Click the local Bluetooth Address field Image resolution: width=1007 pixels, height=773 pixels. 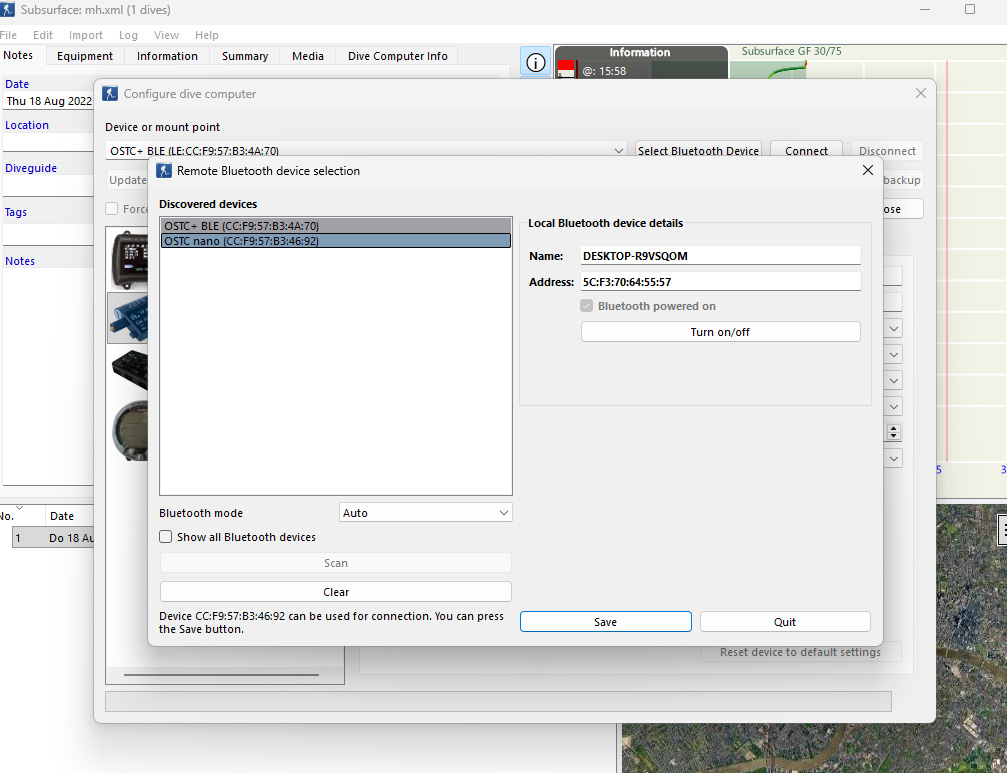[721, 281]
